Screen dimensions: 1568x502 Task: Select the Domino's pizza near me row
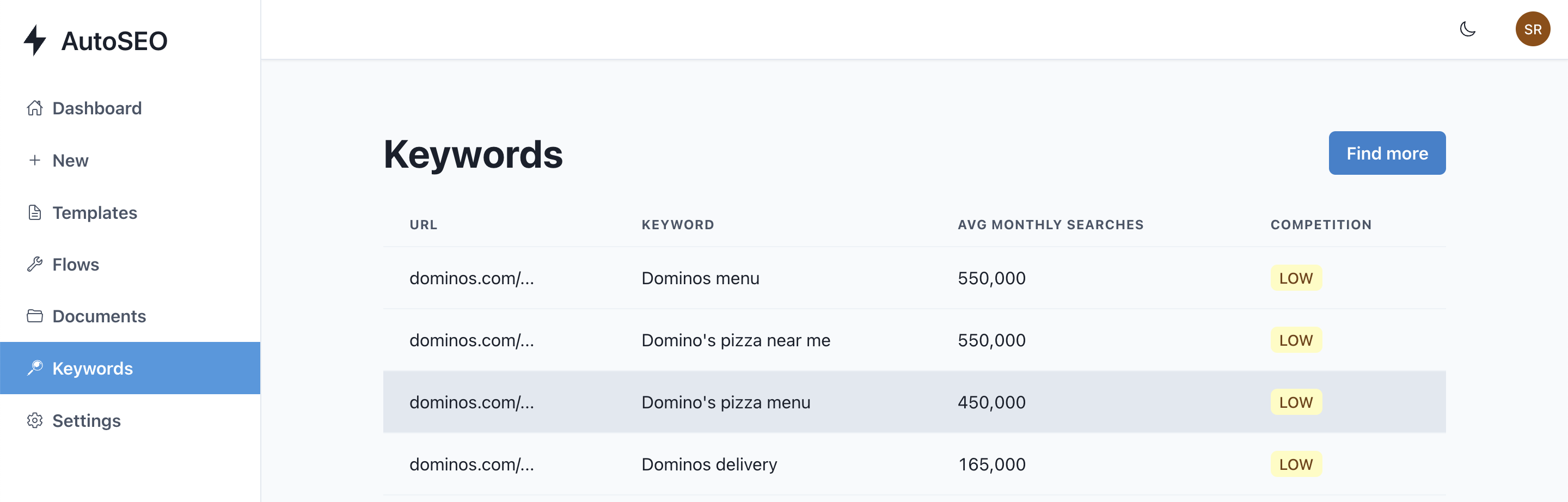[x=736, y=340]
